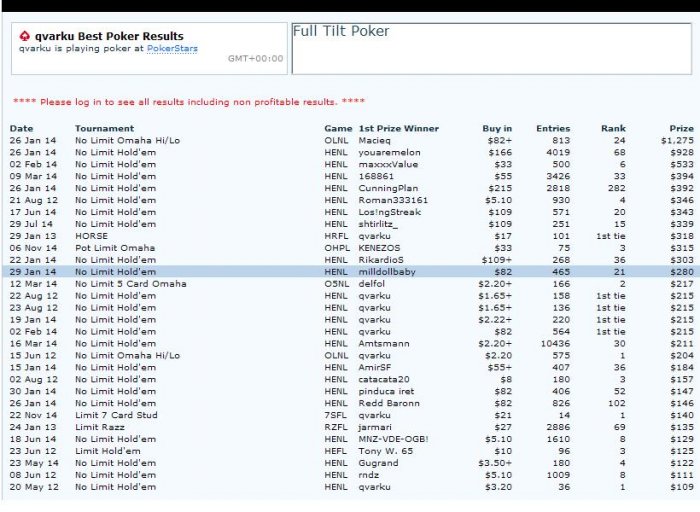Click winner name AmirSF
700x512 pixels.
[x=375, y=367]
